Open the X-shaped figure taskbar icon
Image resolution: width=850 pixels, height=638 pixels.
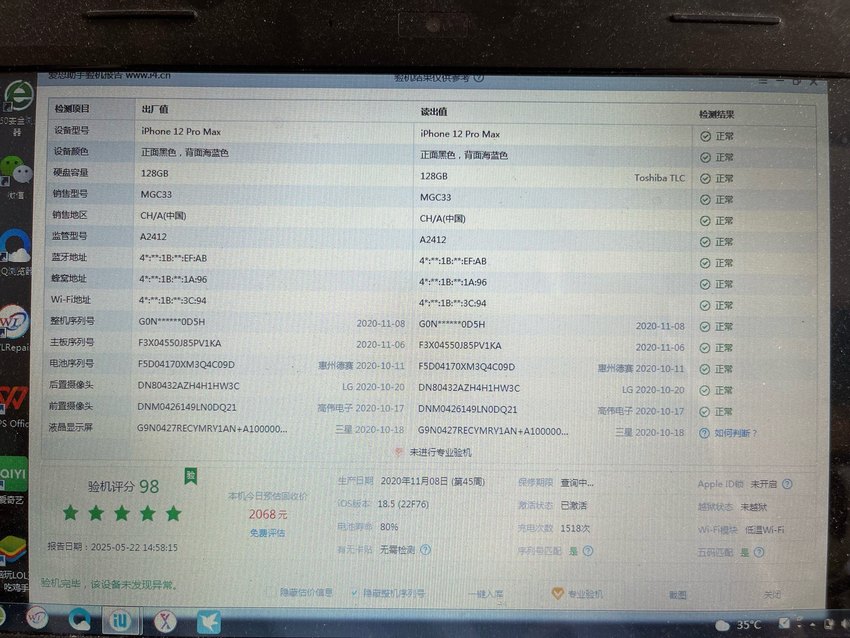pyautogui.click(x=165, y=621)
